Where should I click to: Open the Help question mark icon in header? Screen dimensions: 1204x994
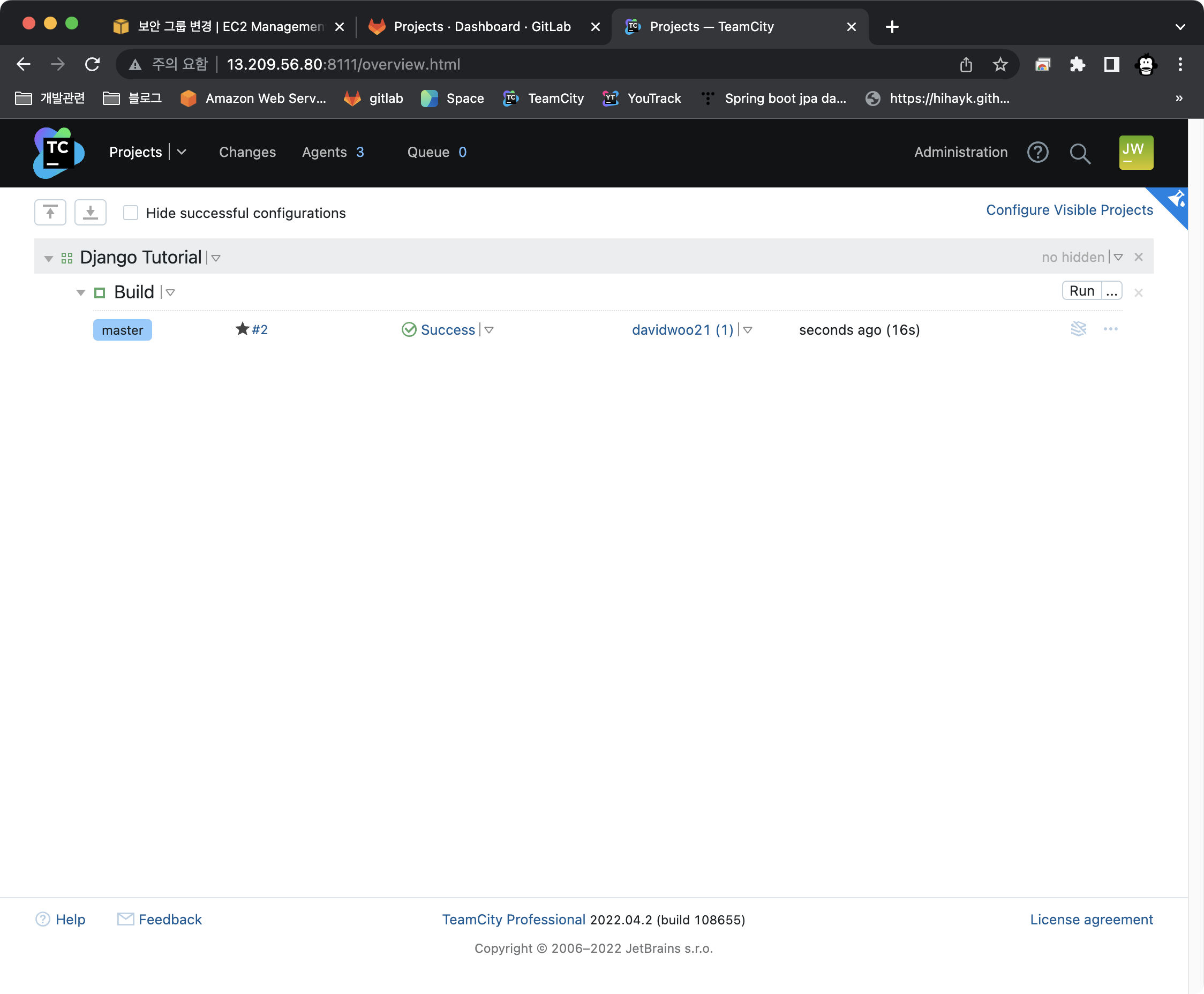pos(1037,152)
